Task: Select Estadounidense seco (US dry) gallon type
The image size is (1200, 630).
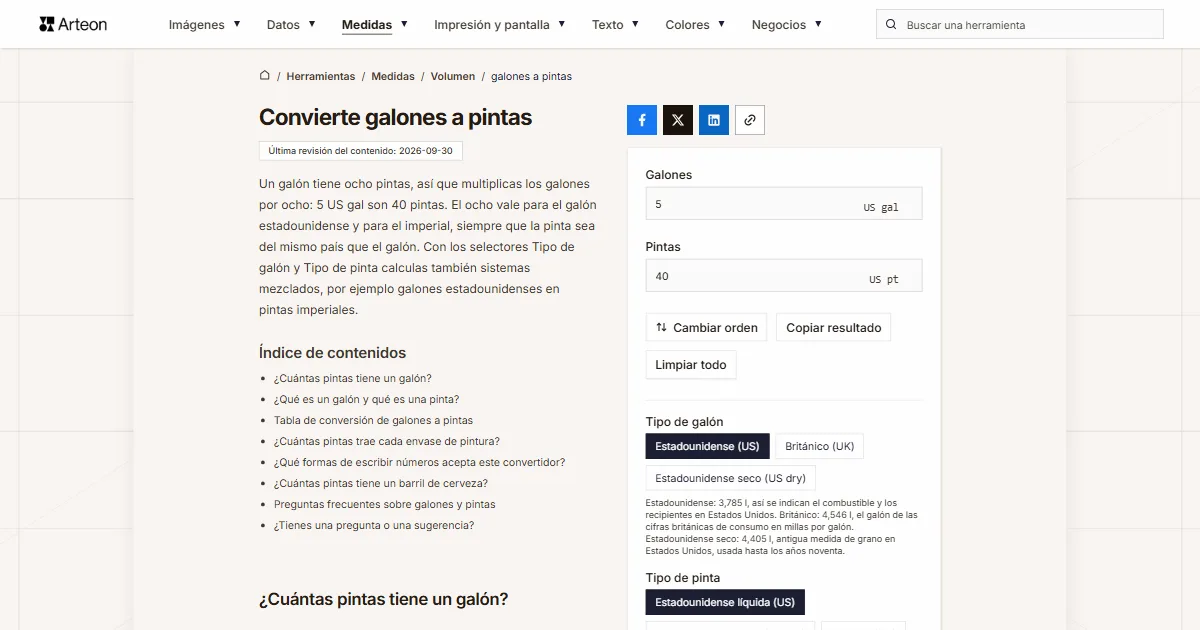Action: (730, 478)
